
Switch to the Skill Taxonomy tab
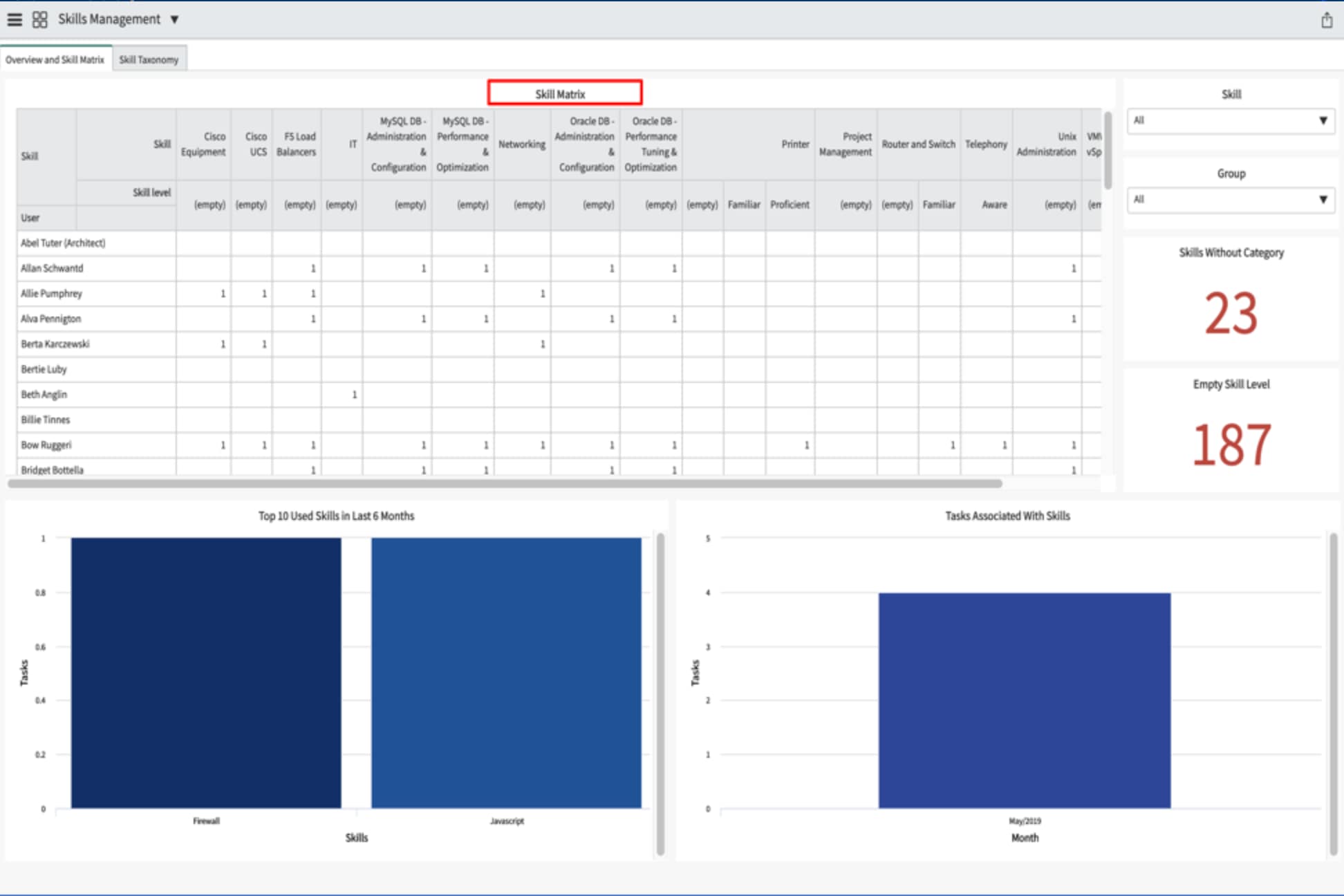[149, 59]
